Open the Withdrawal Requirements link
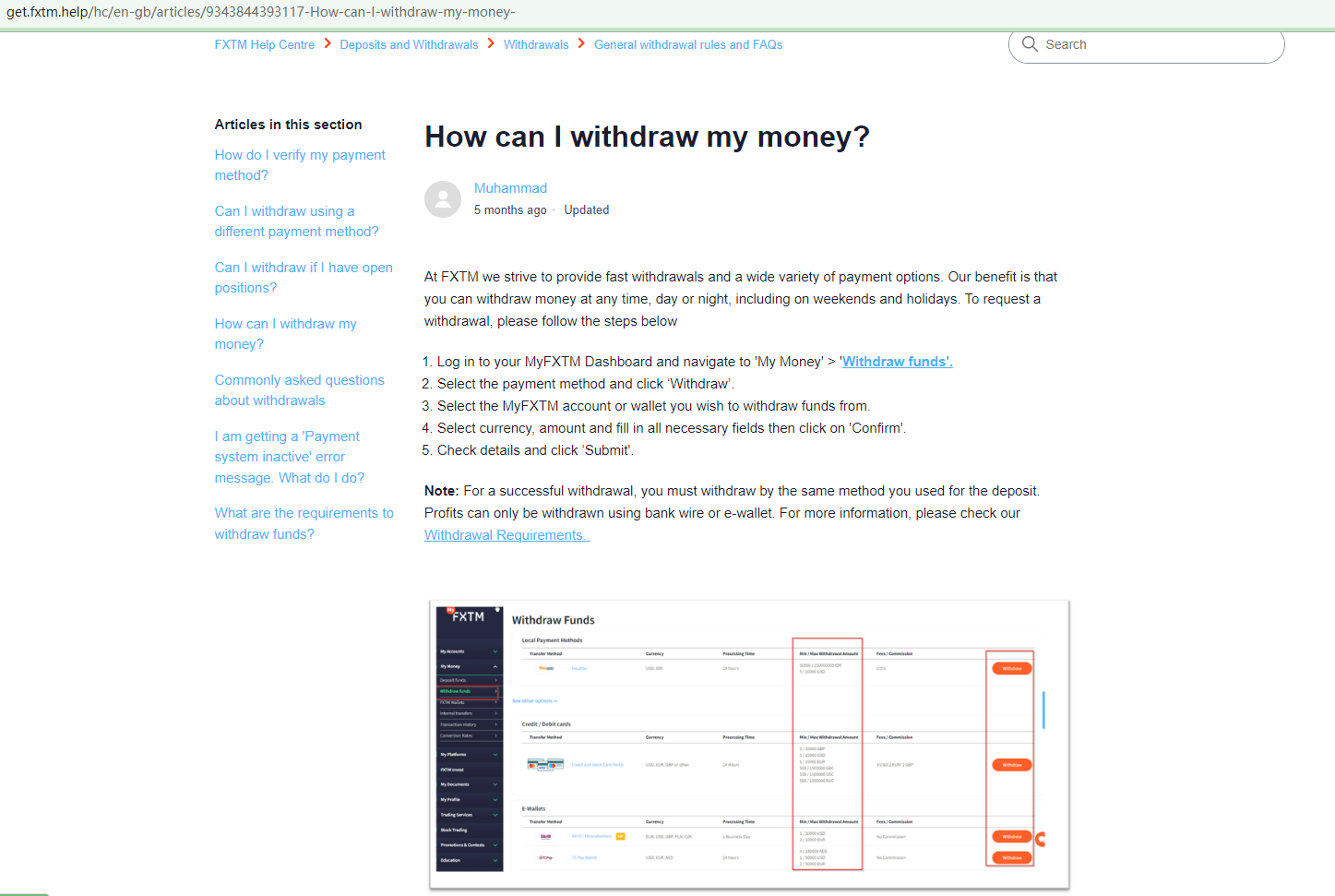Image resolution: width=1335 pixels, height=896 pixels. [504, 534]
